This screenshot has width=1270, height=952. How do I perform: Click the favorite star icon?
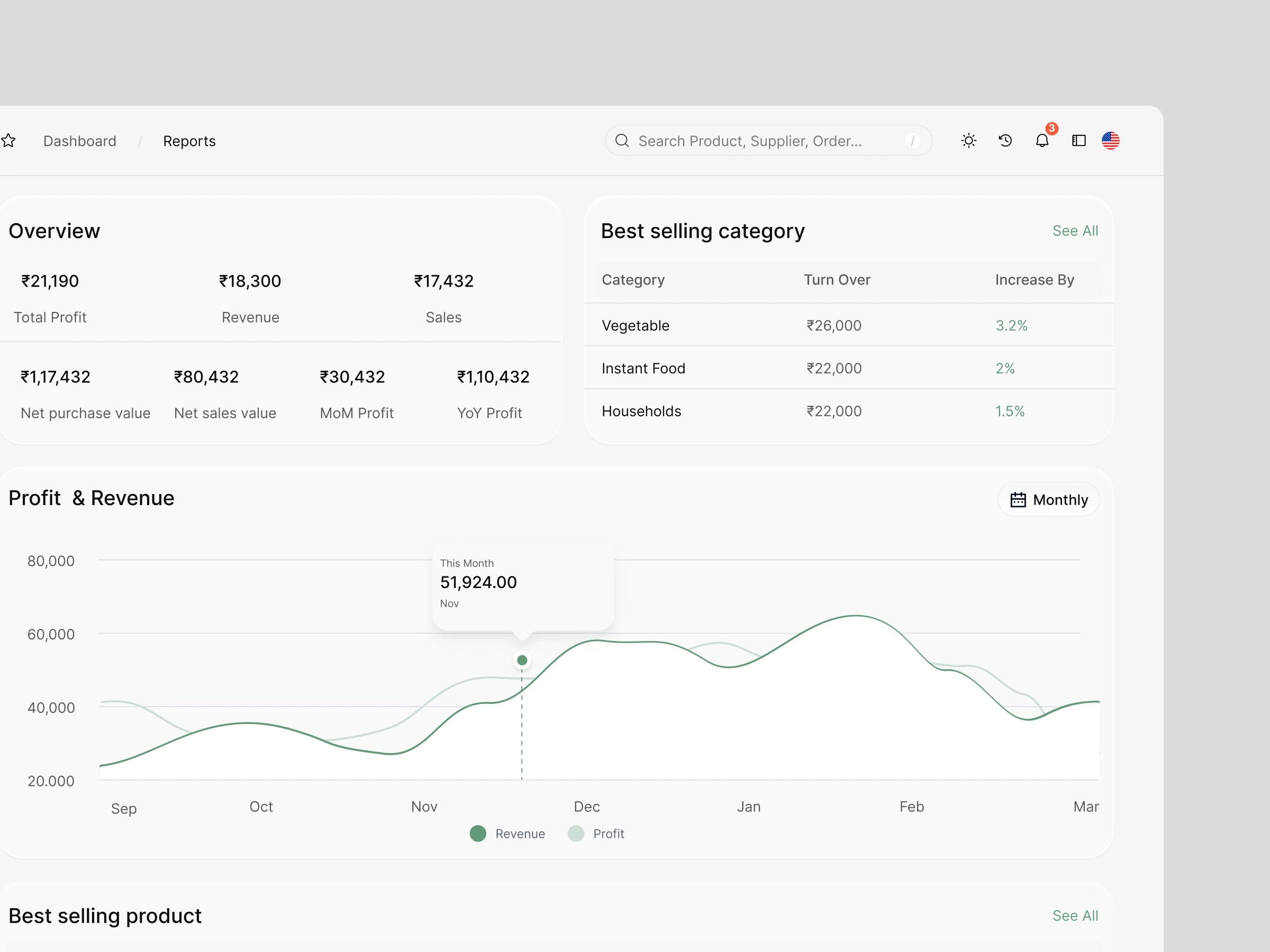tap(8, 141)
